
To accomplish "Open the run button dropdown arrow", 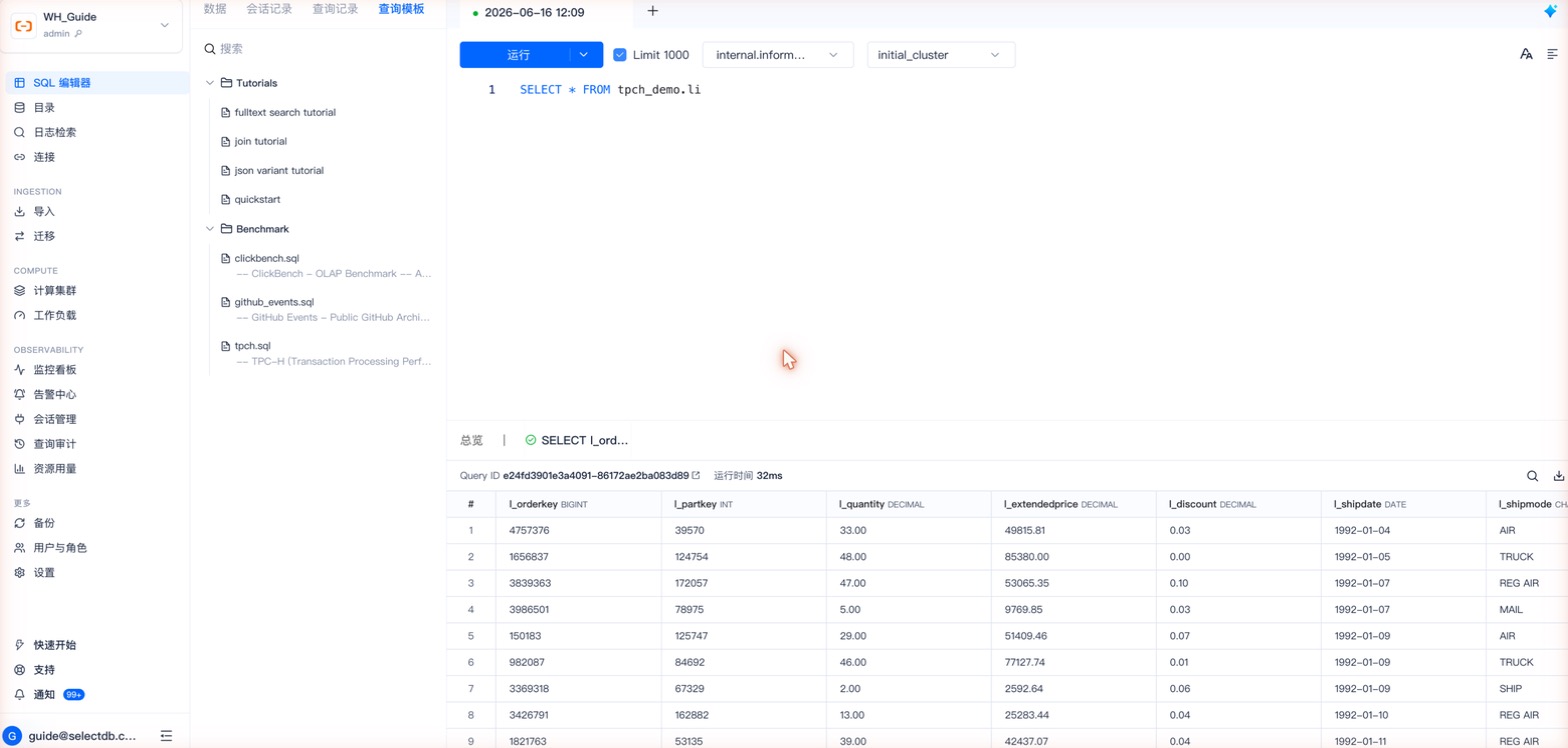I will 586,55.
